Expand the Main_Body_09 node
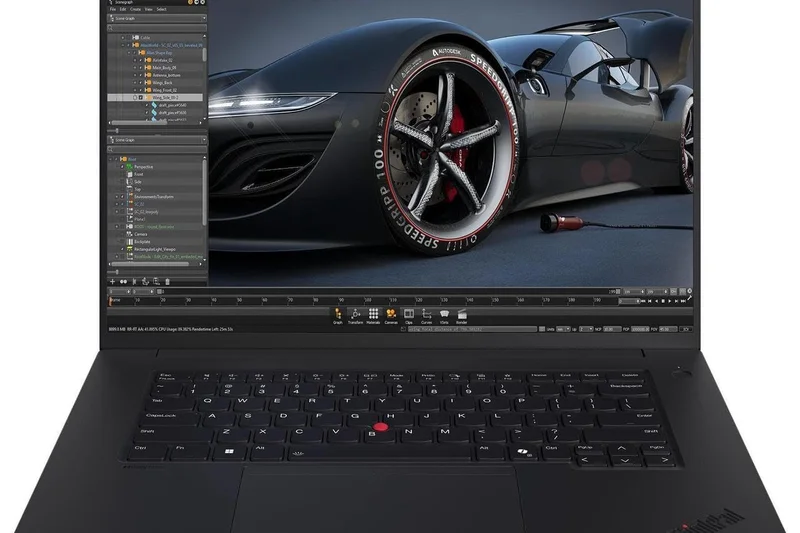Screen dimensions: 800x533 click(135, 67)
